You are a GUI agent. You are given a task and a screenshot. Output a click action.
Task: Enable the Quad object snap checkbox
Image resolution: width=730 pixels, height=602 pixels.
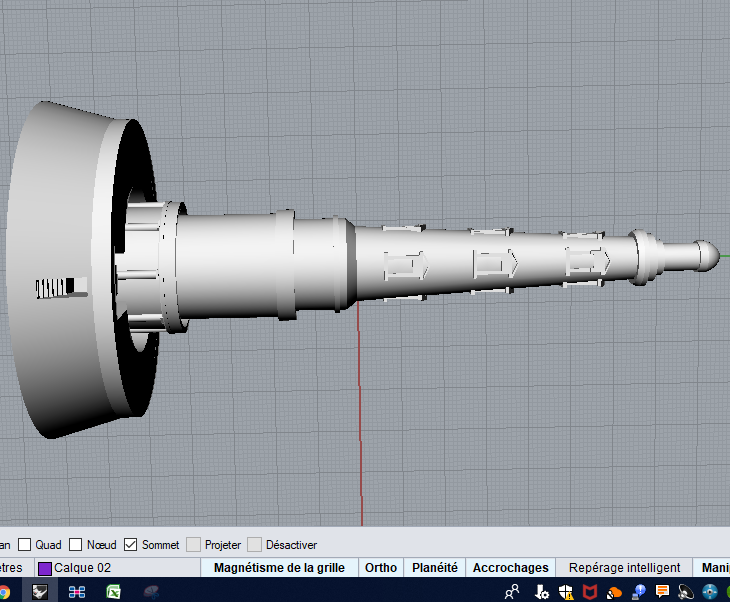pos(25,545)
